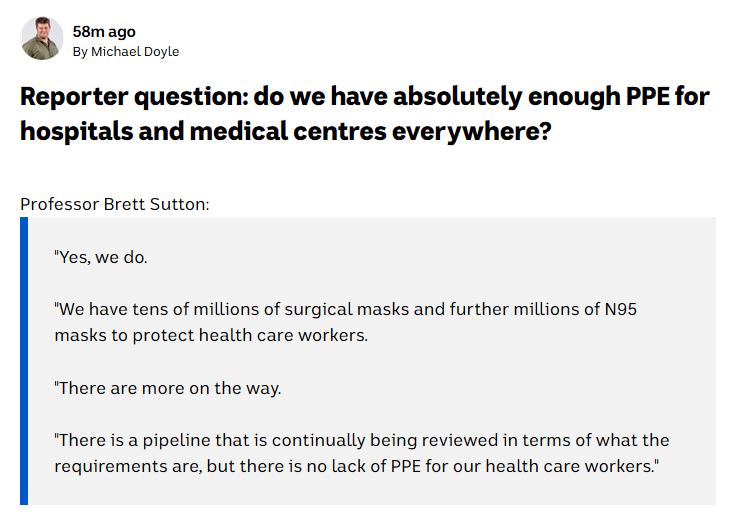Viewport: 744px width, 525px height.
Task: Click Michael Doyle's avatar photo
Action: tap(42, 39)
